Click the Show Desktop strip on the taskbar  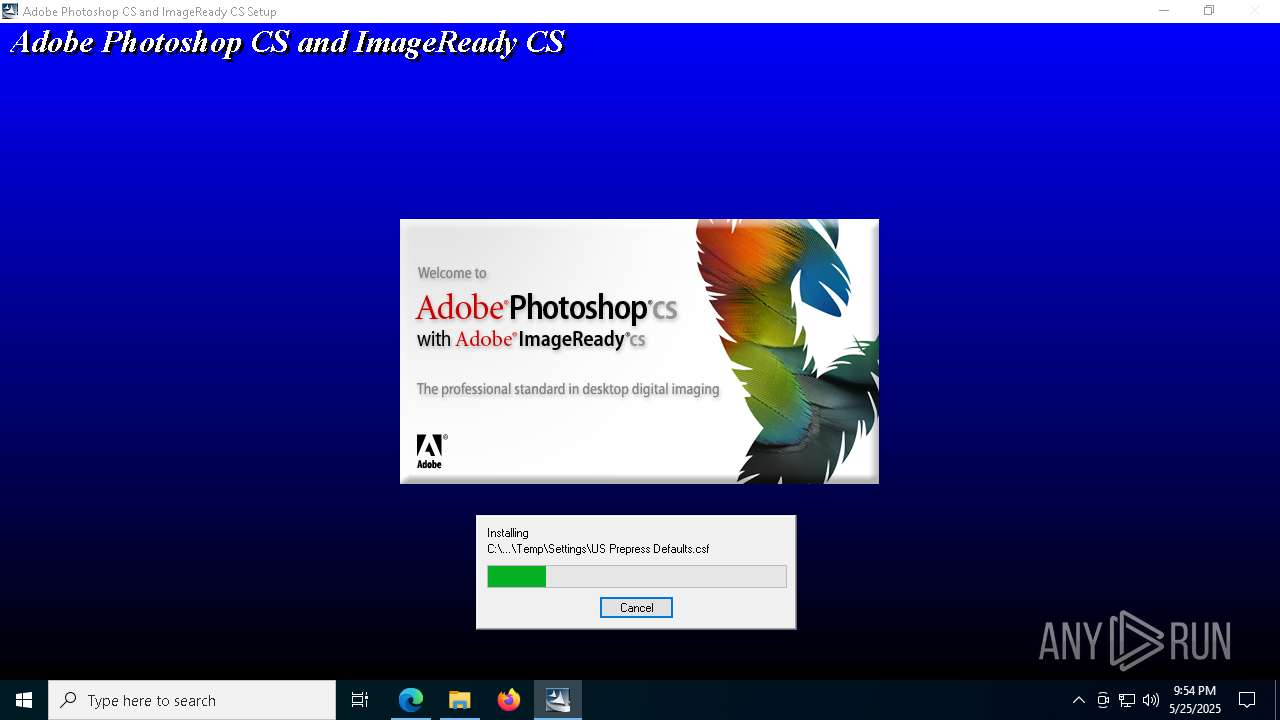pyautogui.click(x=1277, y=700)
